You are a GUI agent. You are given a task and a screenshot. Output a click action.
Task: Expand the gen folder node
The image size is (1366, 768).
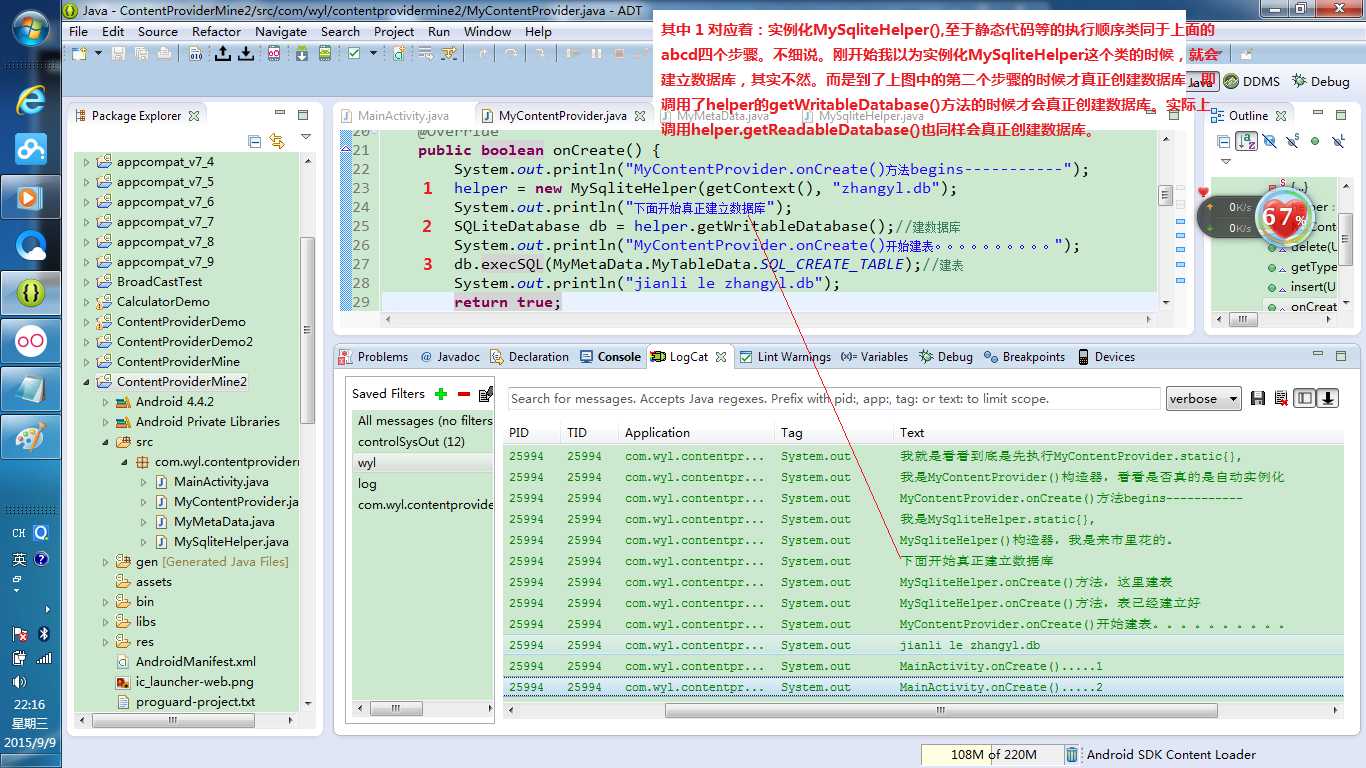pos(105,562)
